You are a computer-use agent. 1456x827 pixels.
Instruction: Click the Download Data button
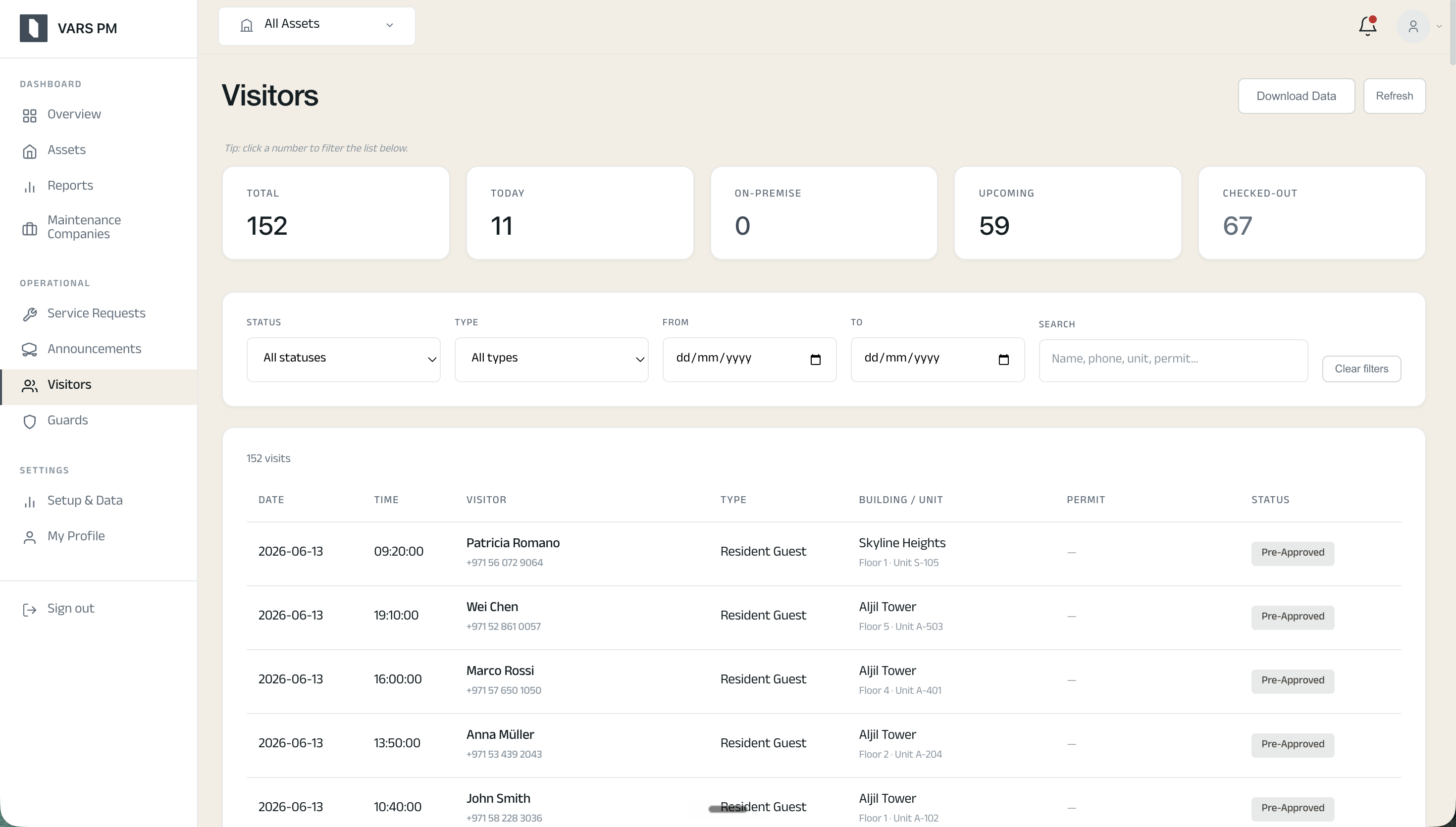click(1297, 96)
